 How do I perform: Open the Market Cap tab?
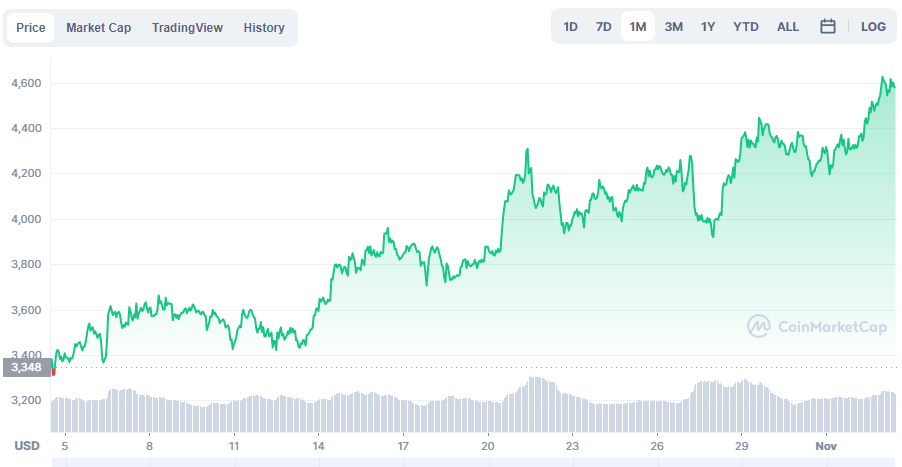(98, 28)
